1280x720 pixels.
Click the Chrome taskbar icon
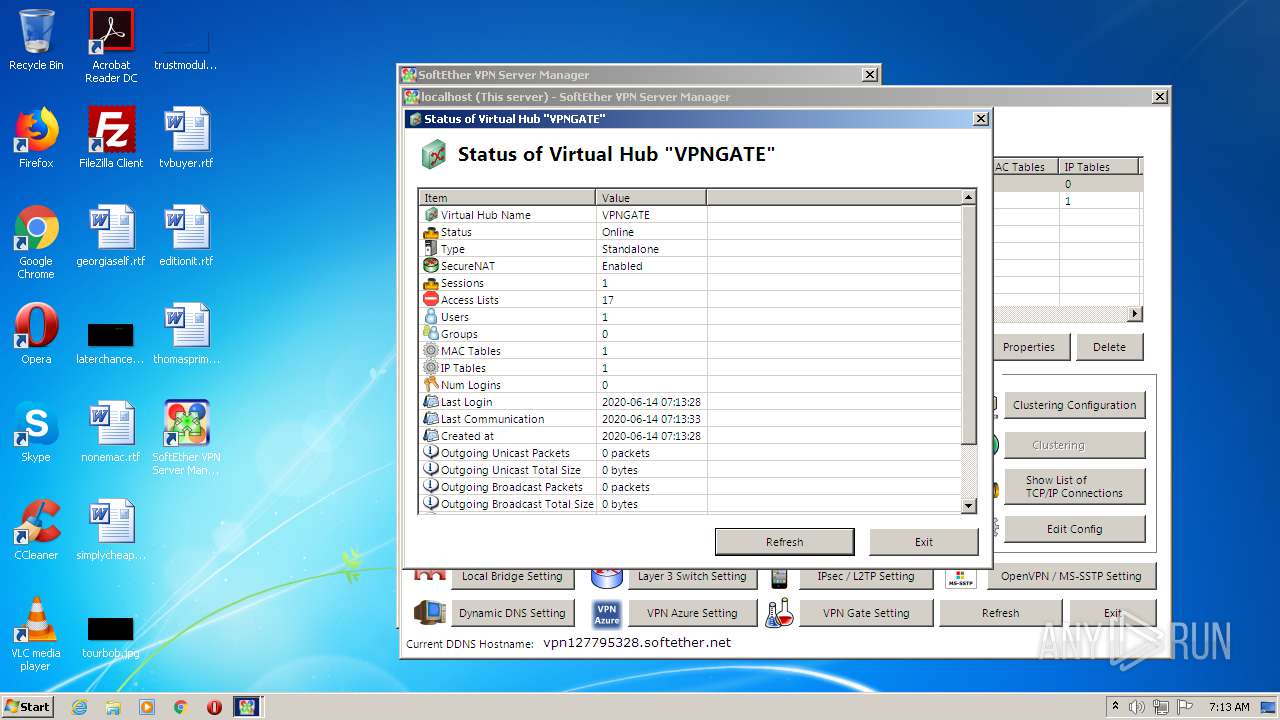pos(180,706)
